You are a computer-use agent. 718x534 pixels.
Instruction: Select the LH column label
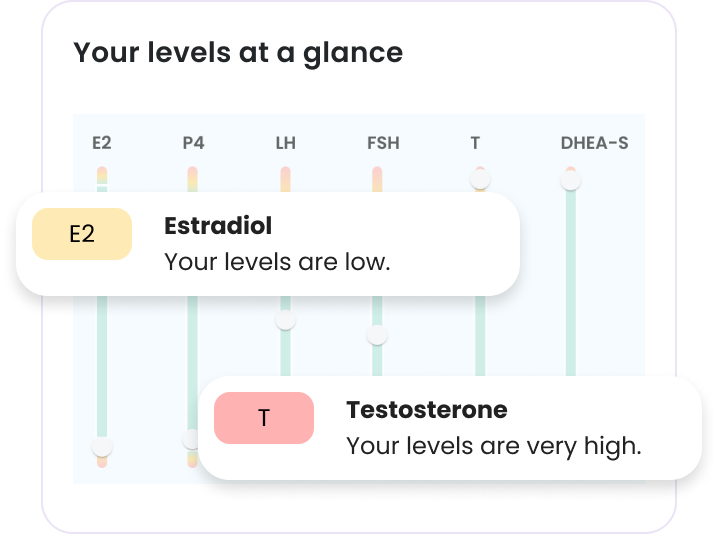(285, 143)
